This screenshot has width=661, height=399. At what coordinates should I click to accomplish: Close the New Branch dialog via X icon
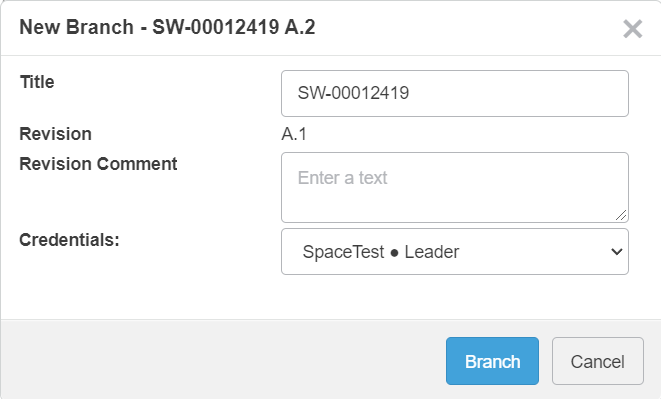coord(632,29)
